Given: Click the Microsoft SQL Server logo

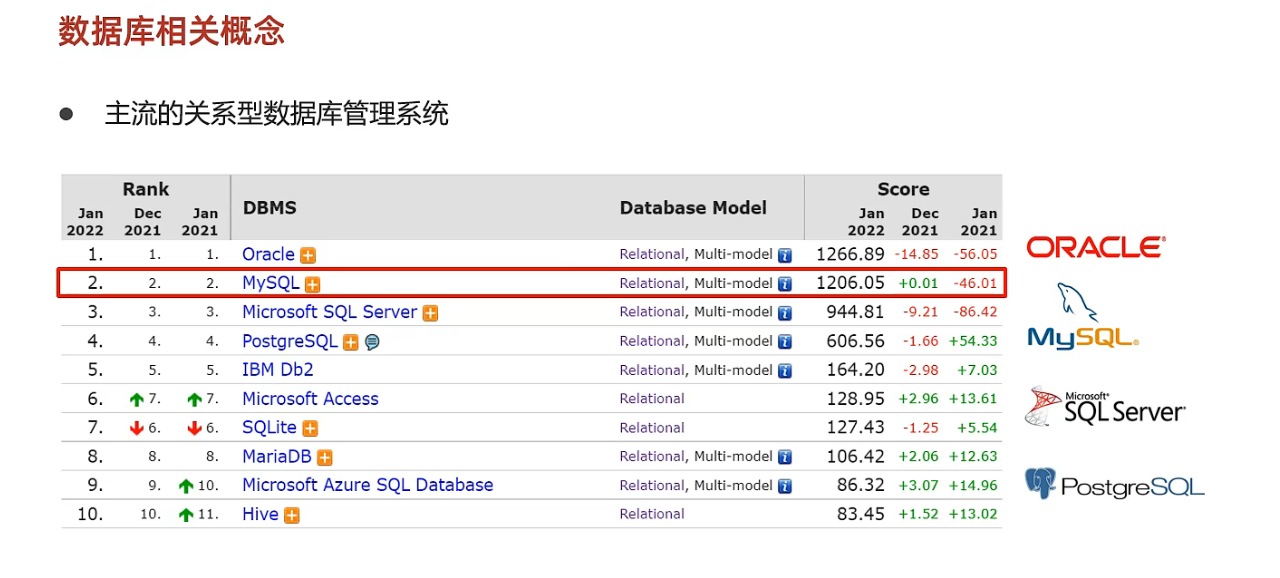Looking at the screenshot, I should [x=1105, y=406].
